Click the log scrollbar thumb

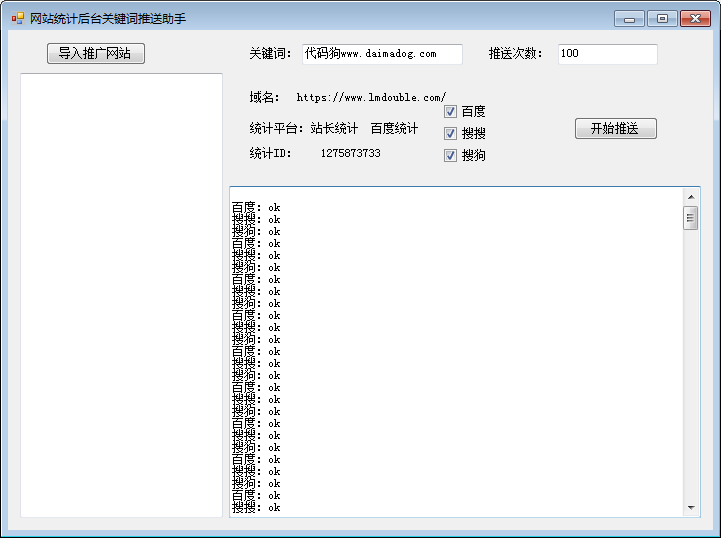pyautogui.click(x=691, y=218)
